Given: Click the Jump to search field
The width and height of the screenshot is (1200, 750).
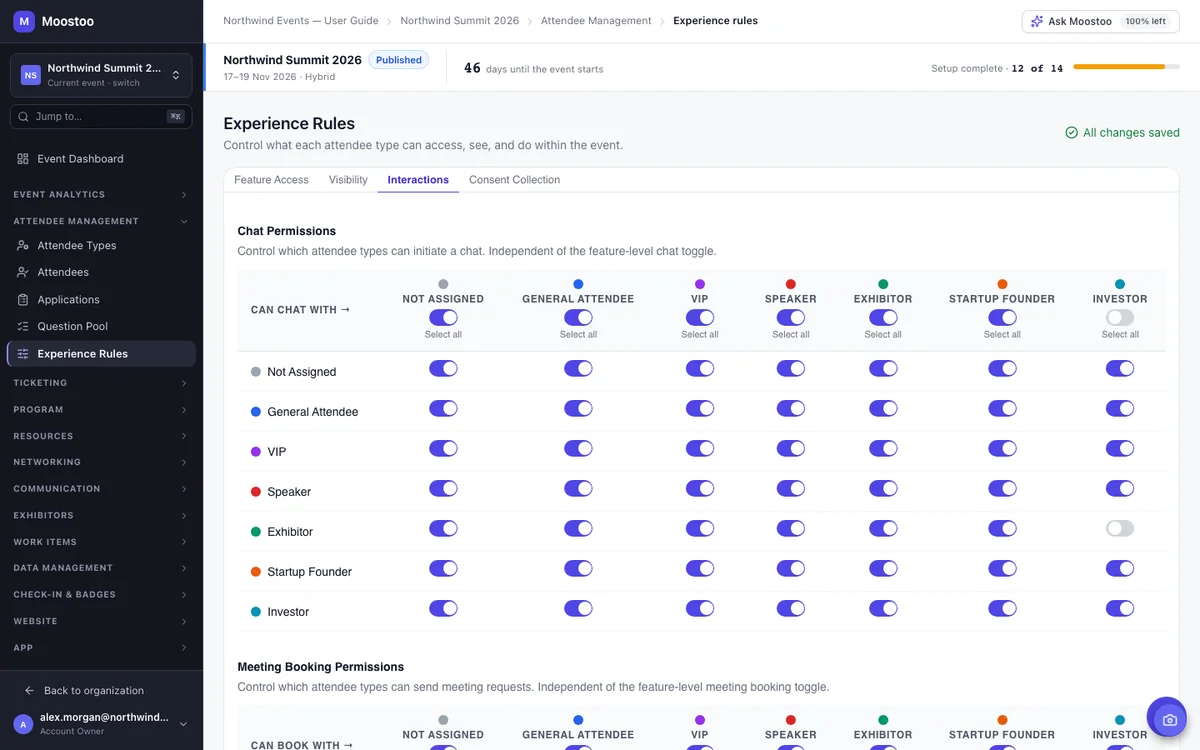Looking at the screenshot, I should coord(101,116).
